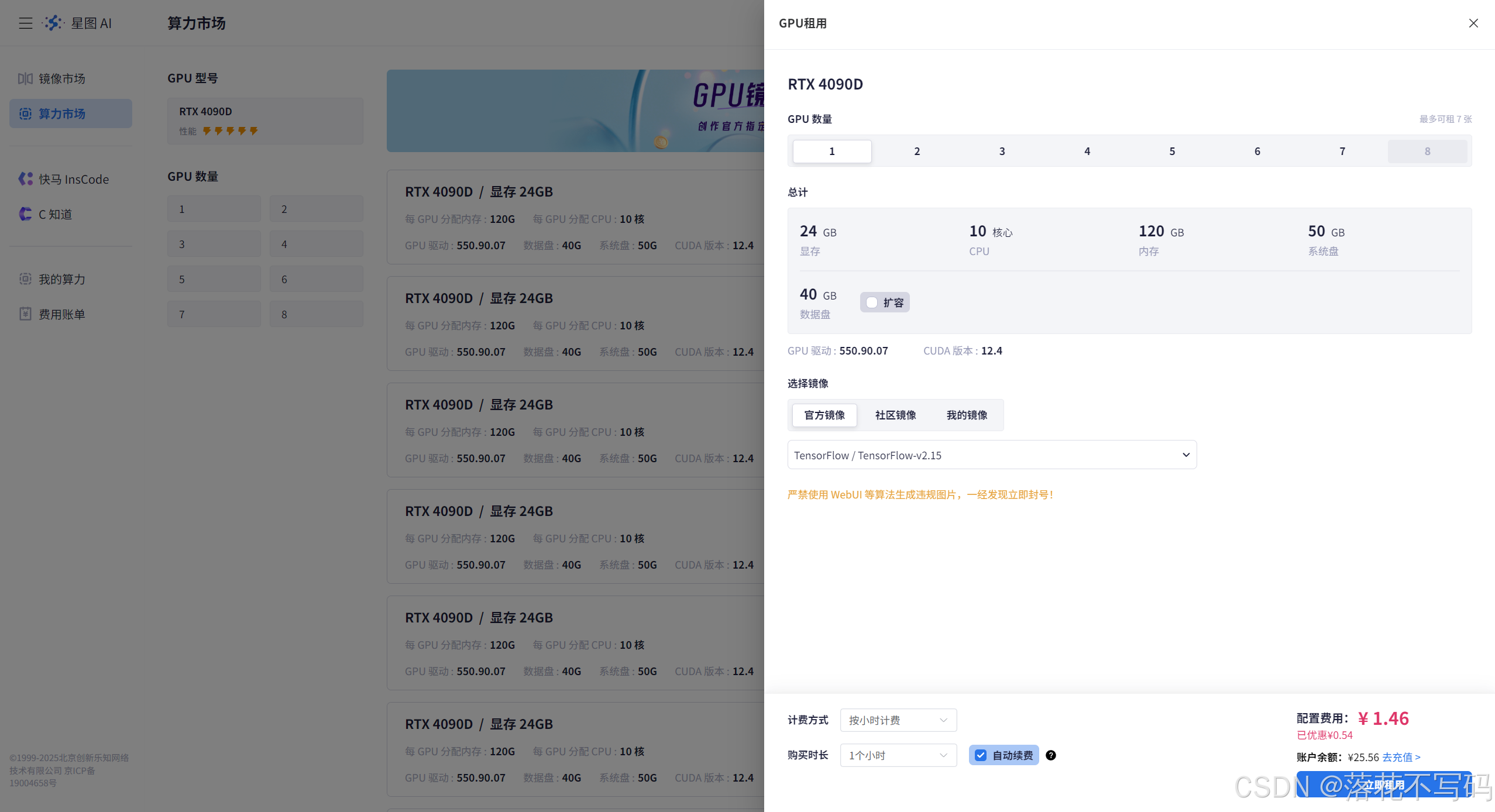The height and width of the screenshot is (812, 1495).
Task: Switch to the 我的镜像 tab
Action: coord(966,415)
